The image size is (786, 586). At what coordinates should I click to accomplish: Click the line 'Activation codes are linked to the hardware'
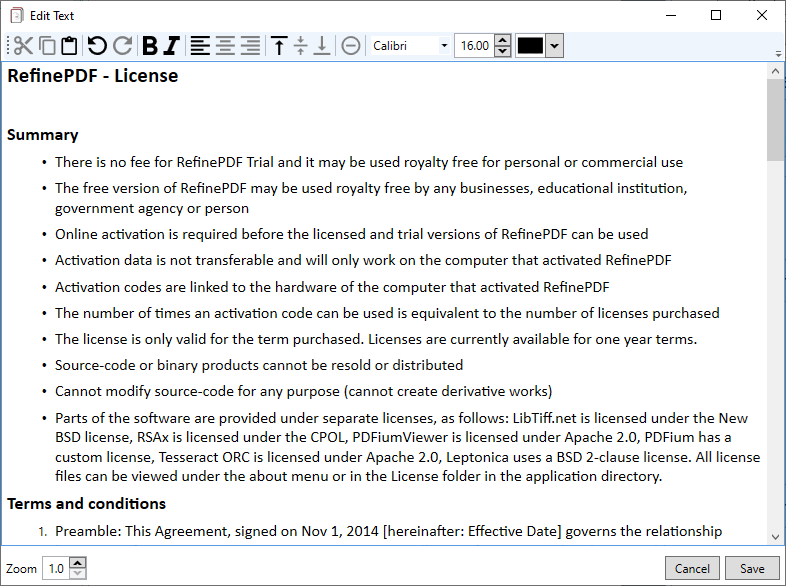point(332,287)
